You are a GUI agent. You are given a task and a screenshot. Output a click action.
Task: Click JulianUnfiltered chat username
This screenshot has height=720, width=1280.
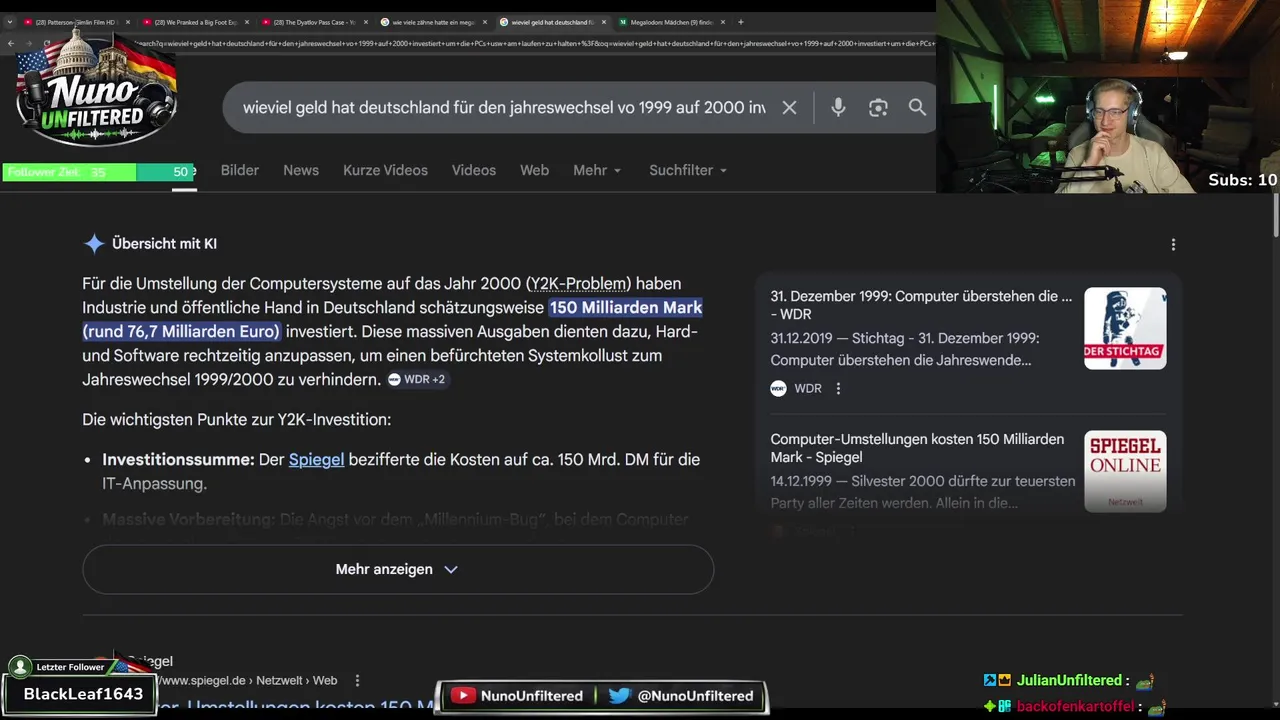(1069, 680)
